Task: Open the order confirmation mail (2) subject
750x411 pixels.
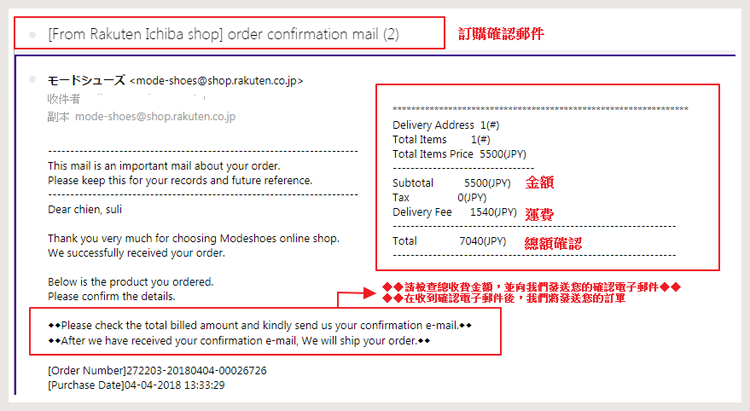Action: [223, 34]
